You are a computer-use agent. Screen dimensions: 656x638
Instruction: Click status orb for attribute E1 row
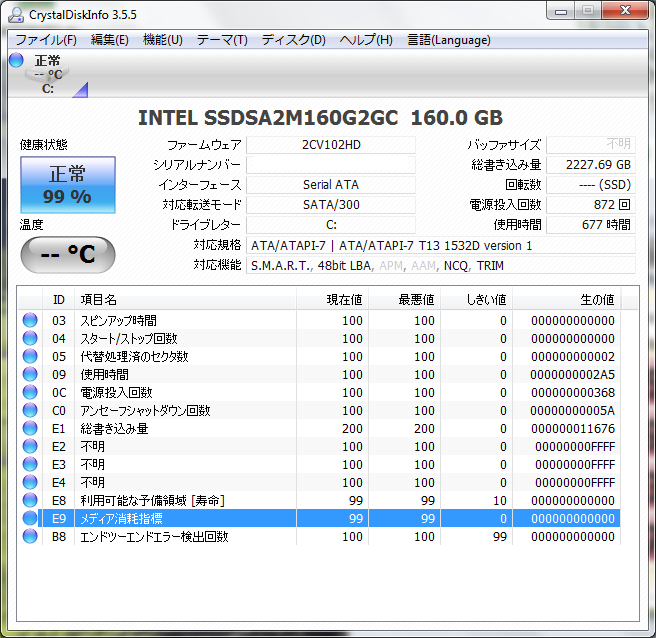point(30,428)
